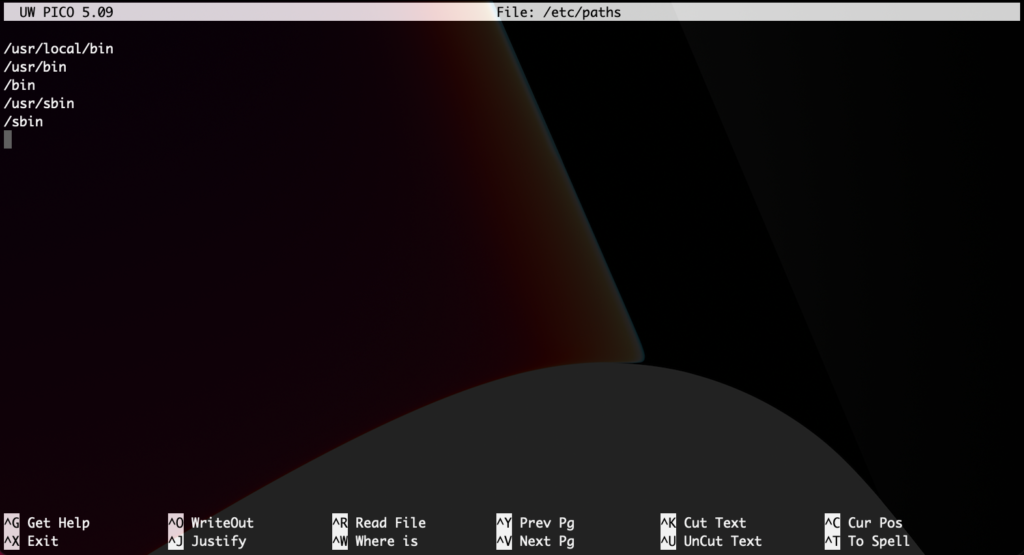This screenshot has width=1024, height=555.
Task: Choose the ^C Cur Pos command
Action: (863, 523)
